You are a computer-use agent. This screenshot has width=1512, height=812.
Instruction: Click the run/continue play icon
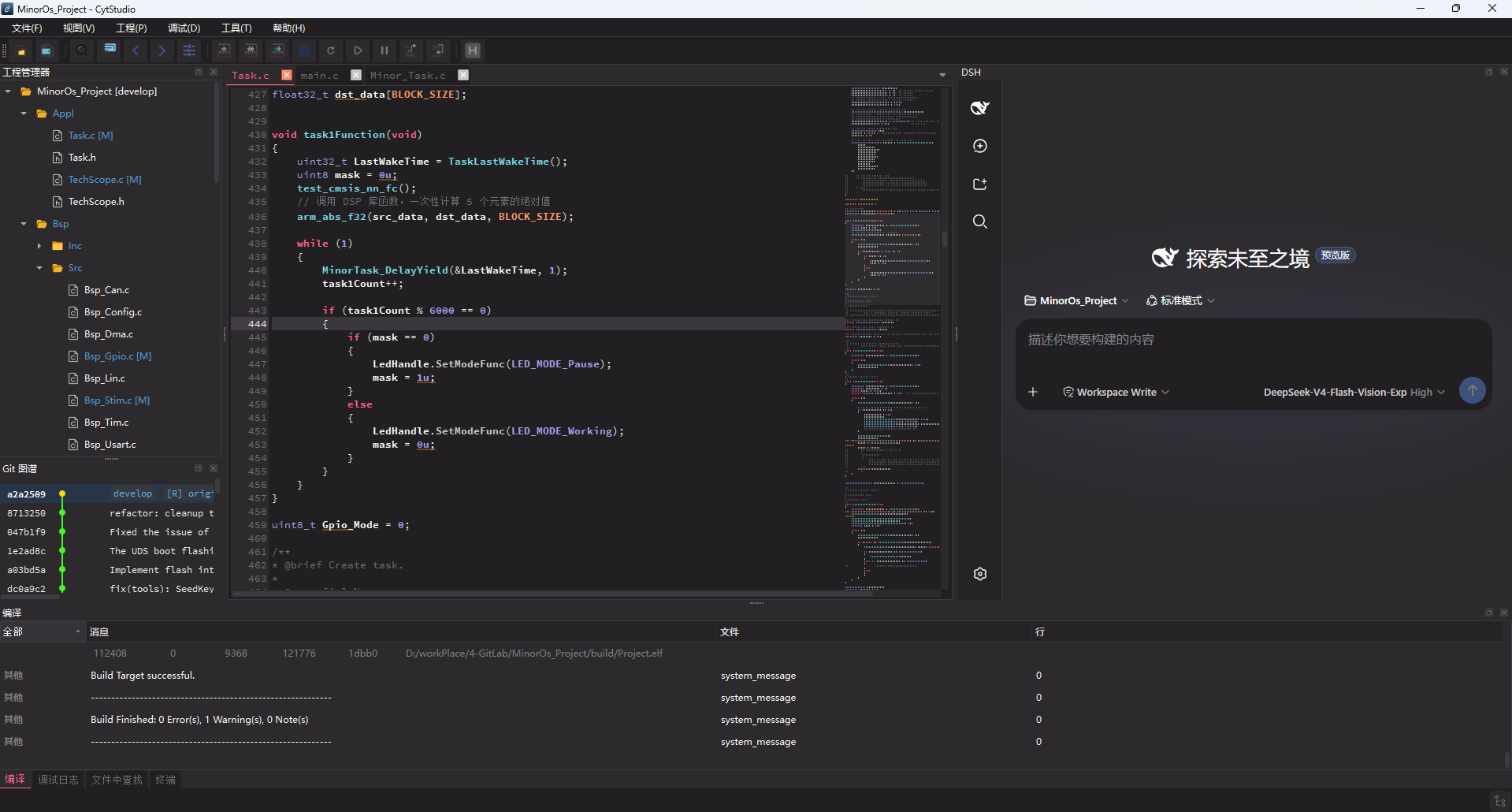[x=358, y=50]
